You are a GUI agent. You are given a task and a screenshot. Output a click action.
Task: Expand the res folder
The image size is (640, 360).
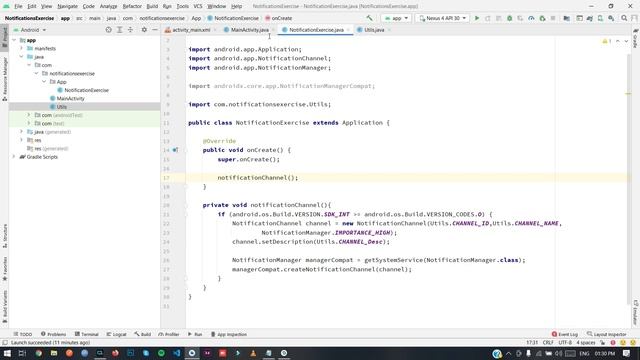(x=22, y=140)
